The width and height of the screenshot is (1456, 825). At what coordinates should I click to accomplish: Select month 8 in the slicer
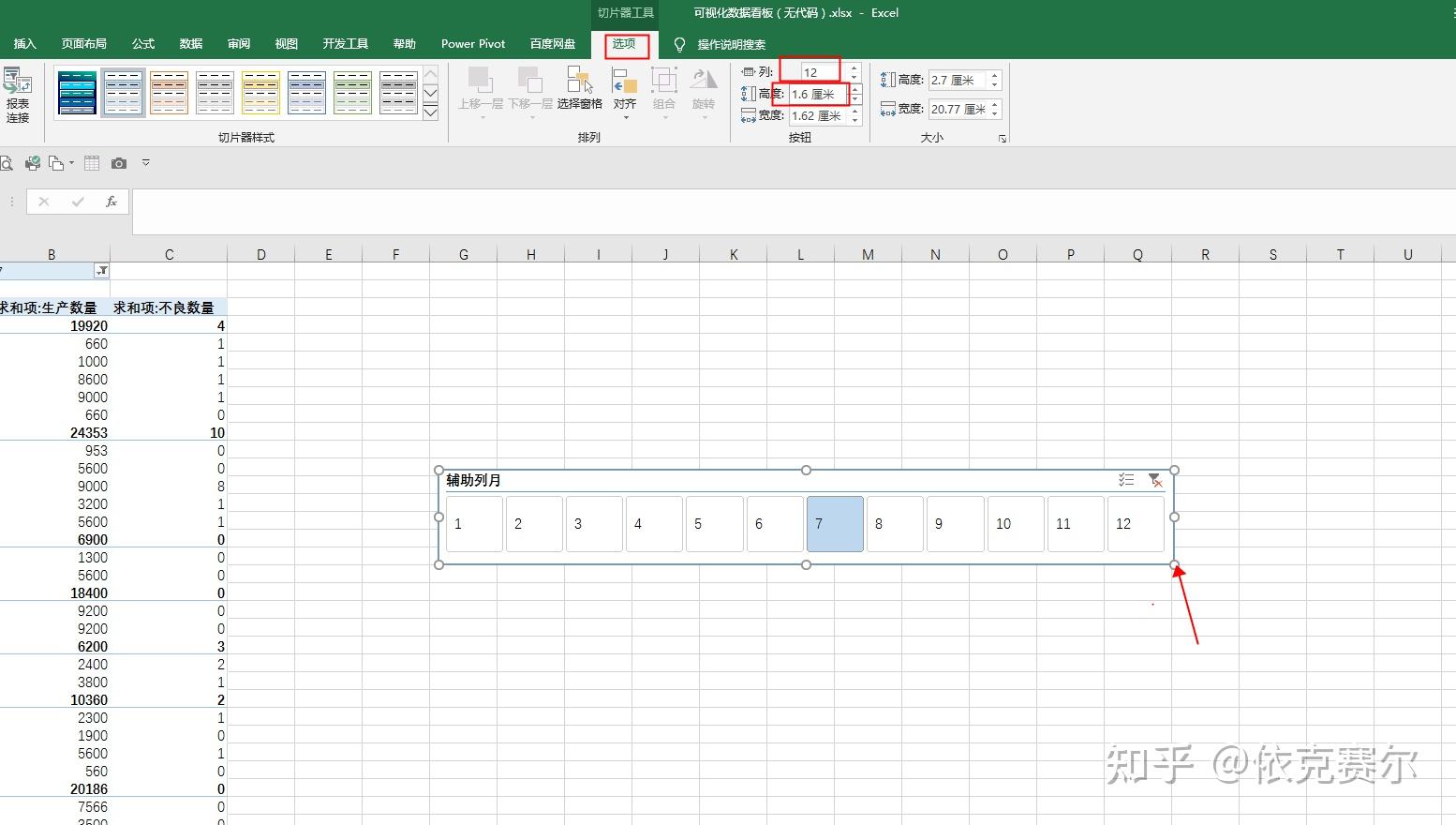tap(895, 524)
